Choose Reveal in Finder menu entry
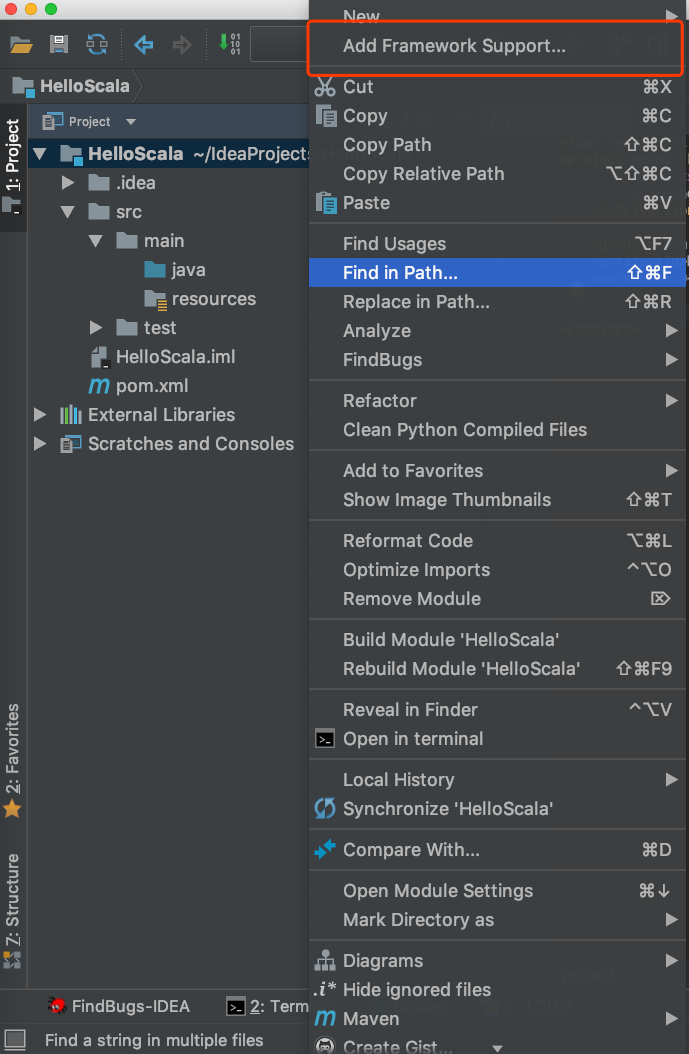This screenshot has width=689, height=1054. (497, 710)
